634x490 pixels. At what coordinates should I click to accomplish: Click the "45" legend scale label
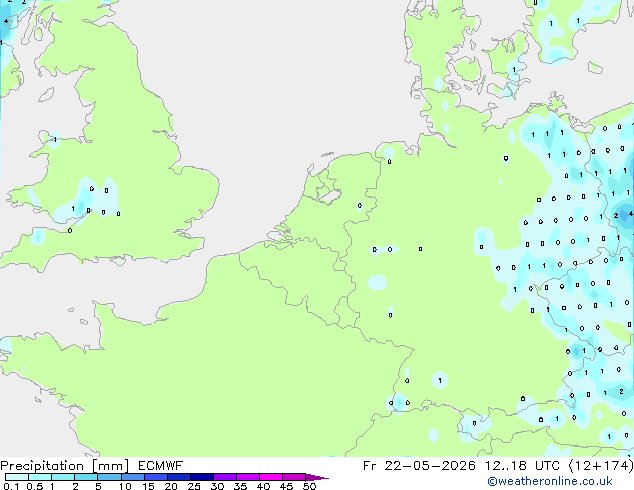tap(286, 486)
